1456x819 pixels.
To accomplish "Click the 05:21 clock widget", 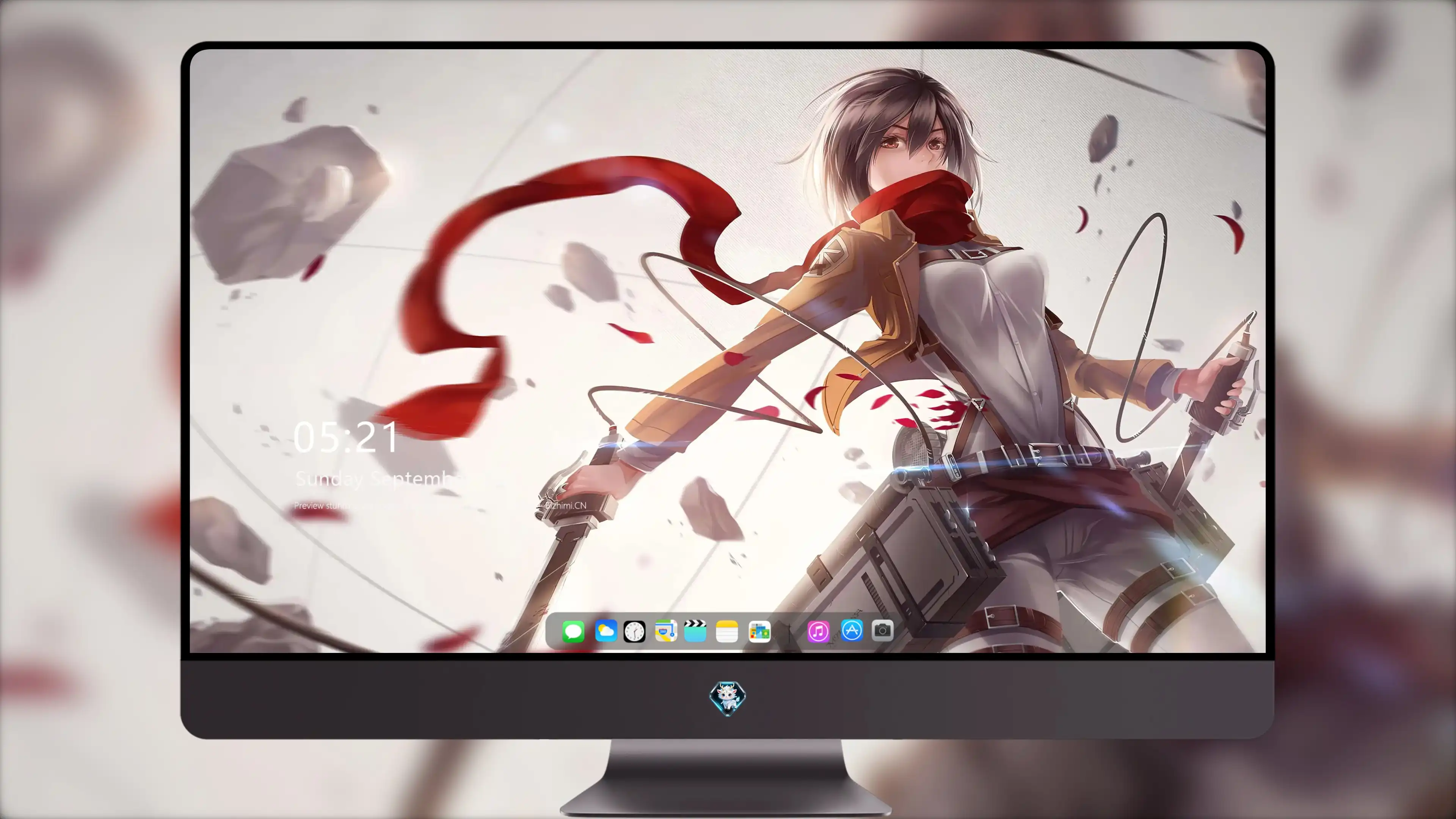I will pos(346,438).
